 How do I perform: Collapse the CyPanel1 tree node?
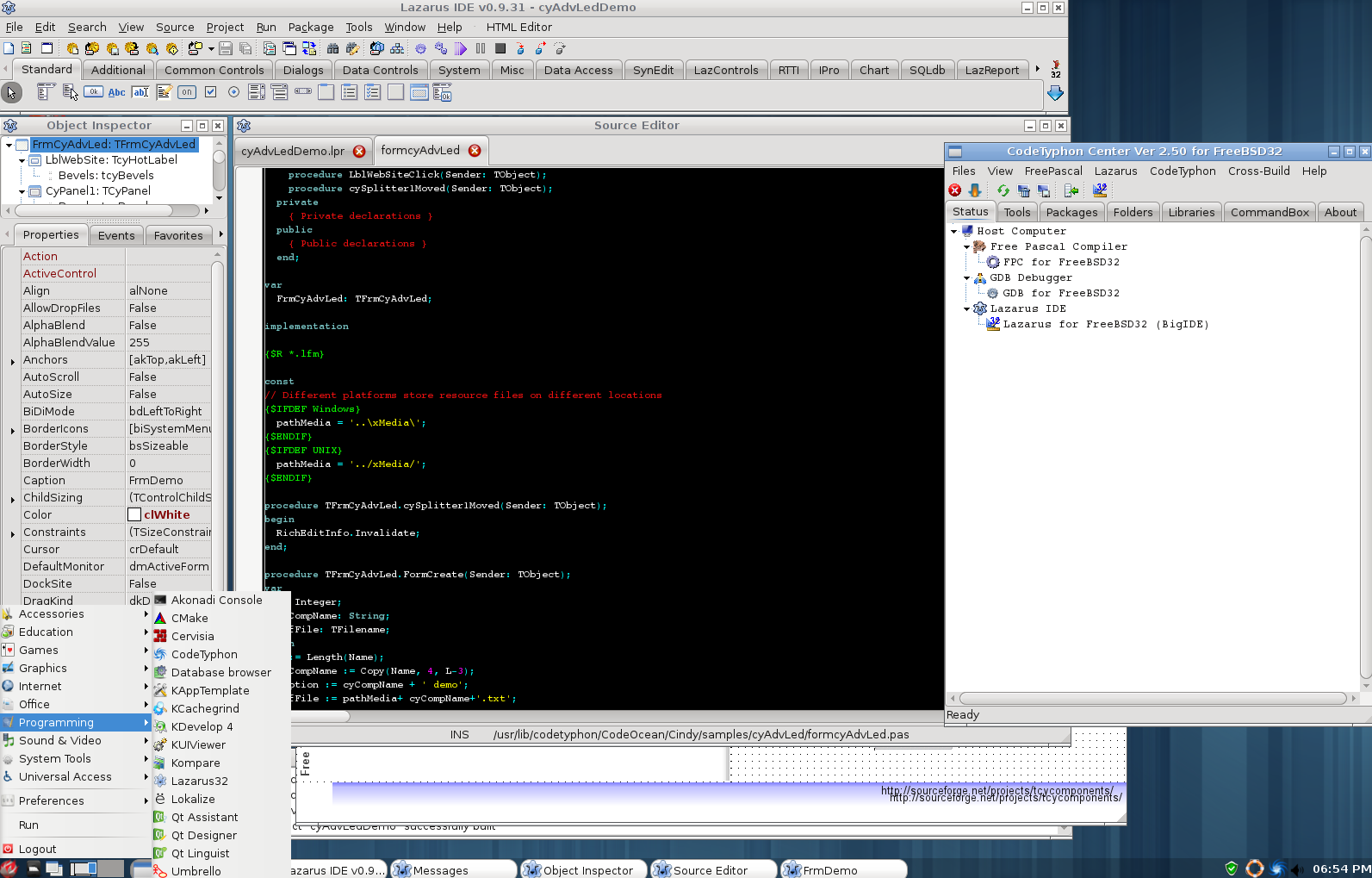point(22,191)
